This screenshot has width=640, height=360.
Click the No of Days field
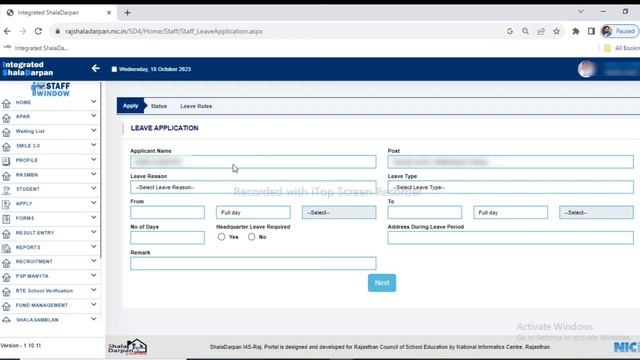[167, 238]
